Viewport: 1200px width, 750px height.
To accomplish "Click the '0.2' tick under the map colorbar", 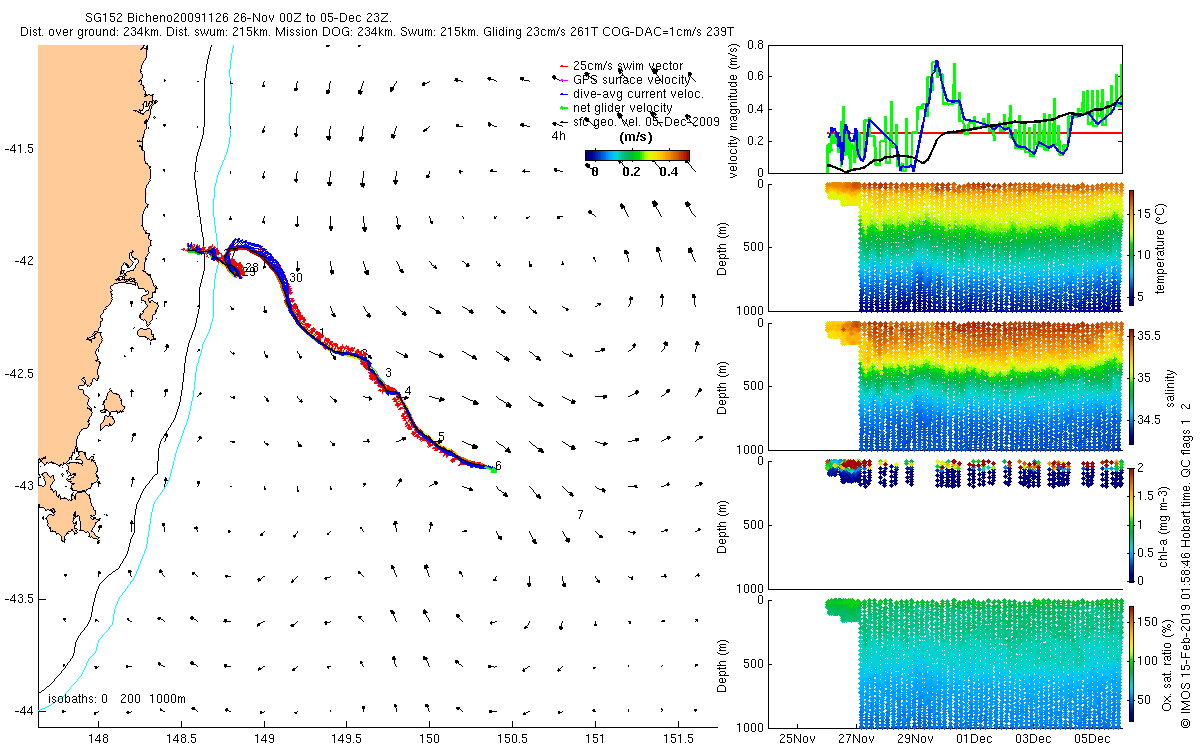I will point(630,172).
